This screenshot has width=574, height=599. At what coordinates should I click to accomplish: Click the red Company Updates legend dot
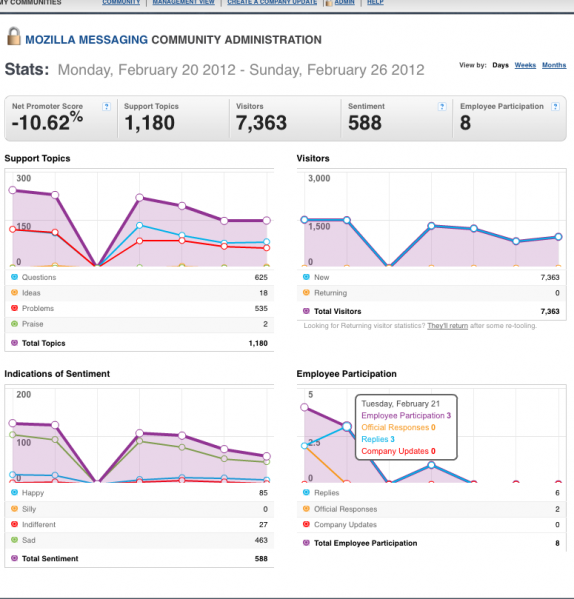[306, 524]
